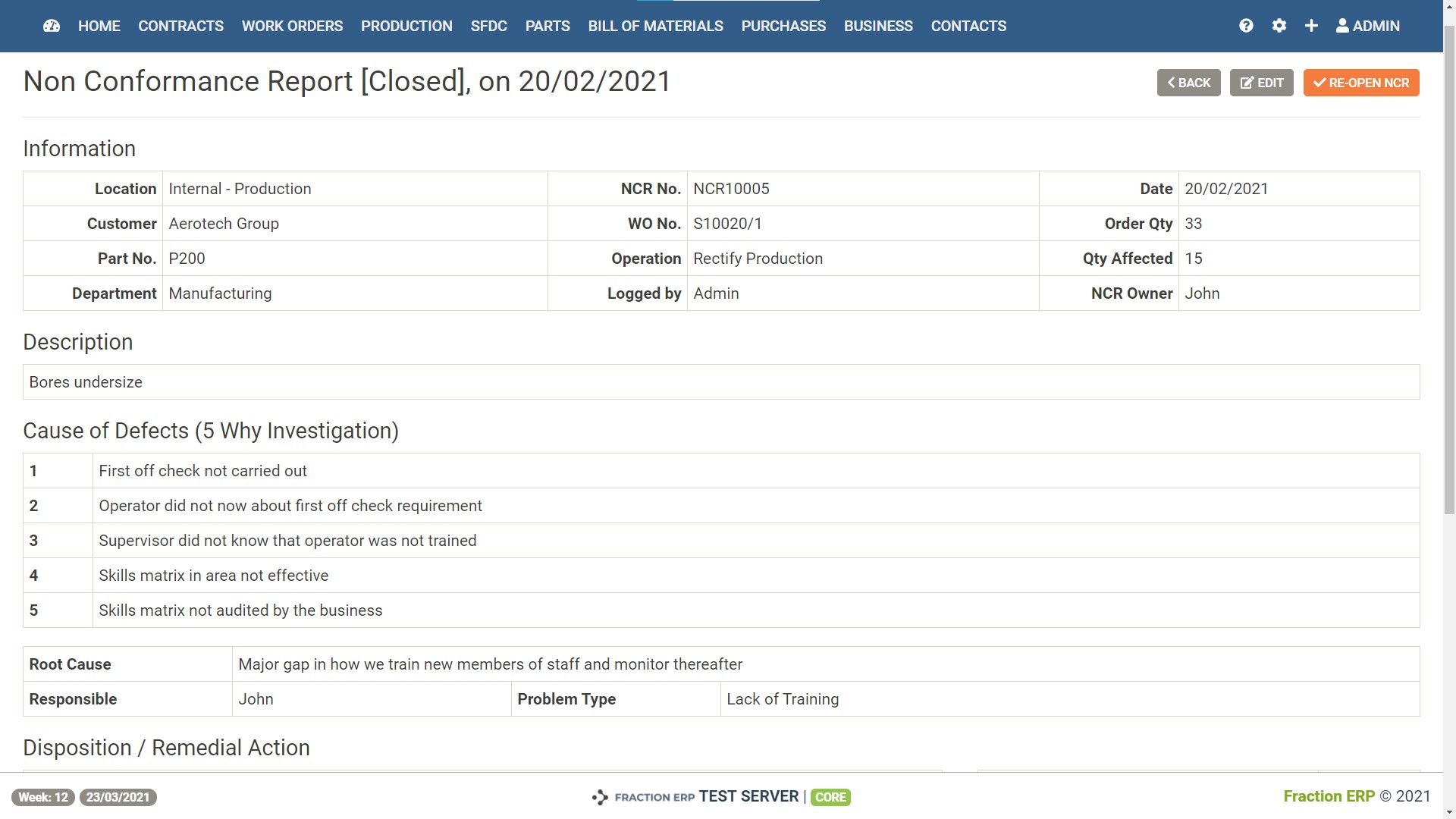Open the HOME menu
The image size is (1456, 819).
pos(99,26)
